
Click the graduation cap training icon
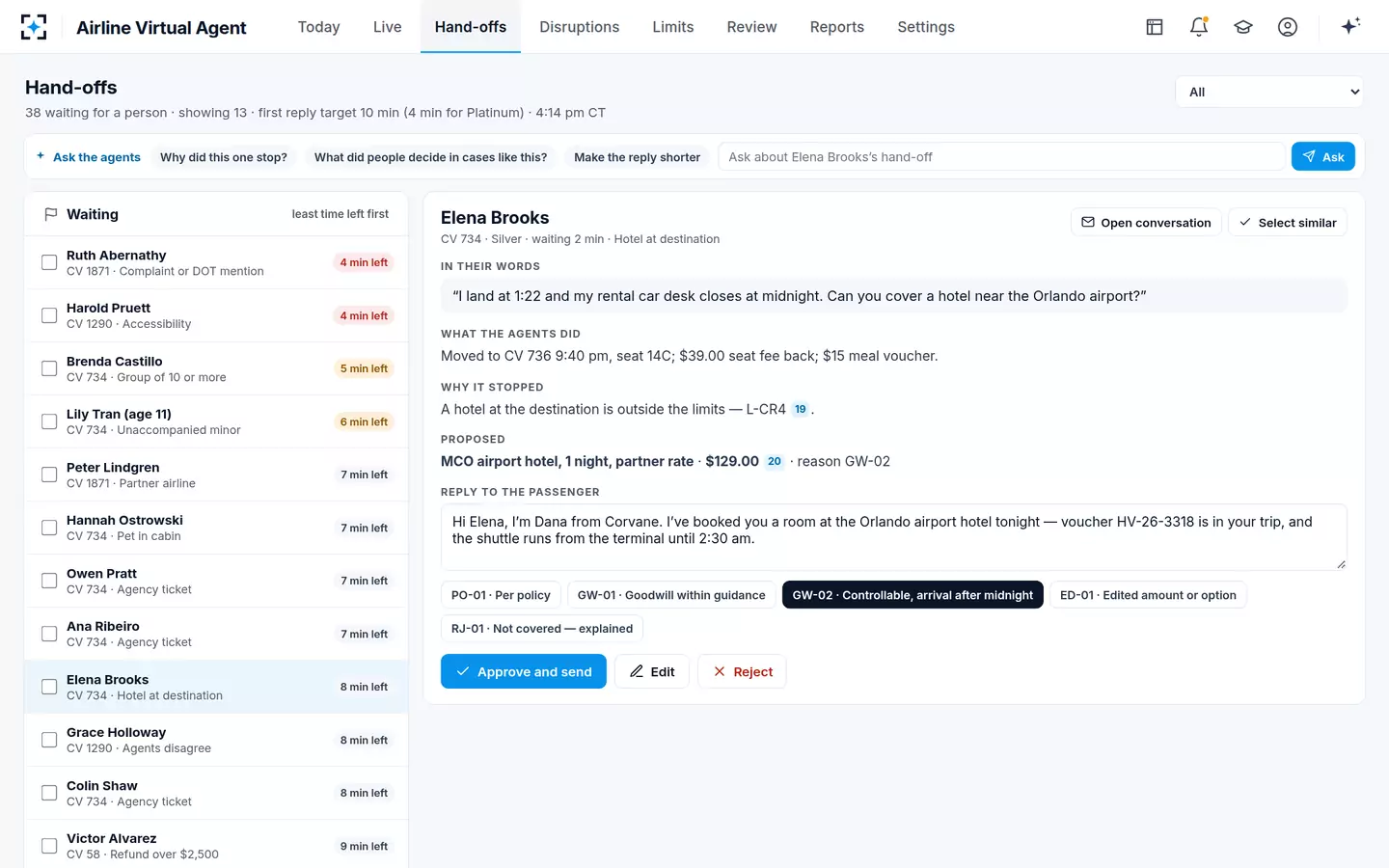(x=1243, y=27)
